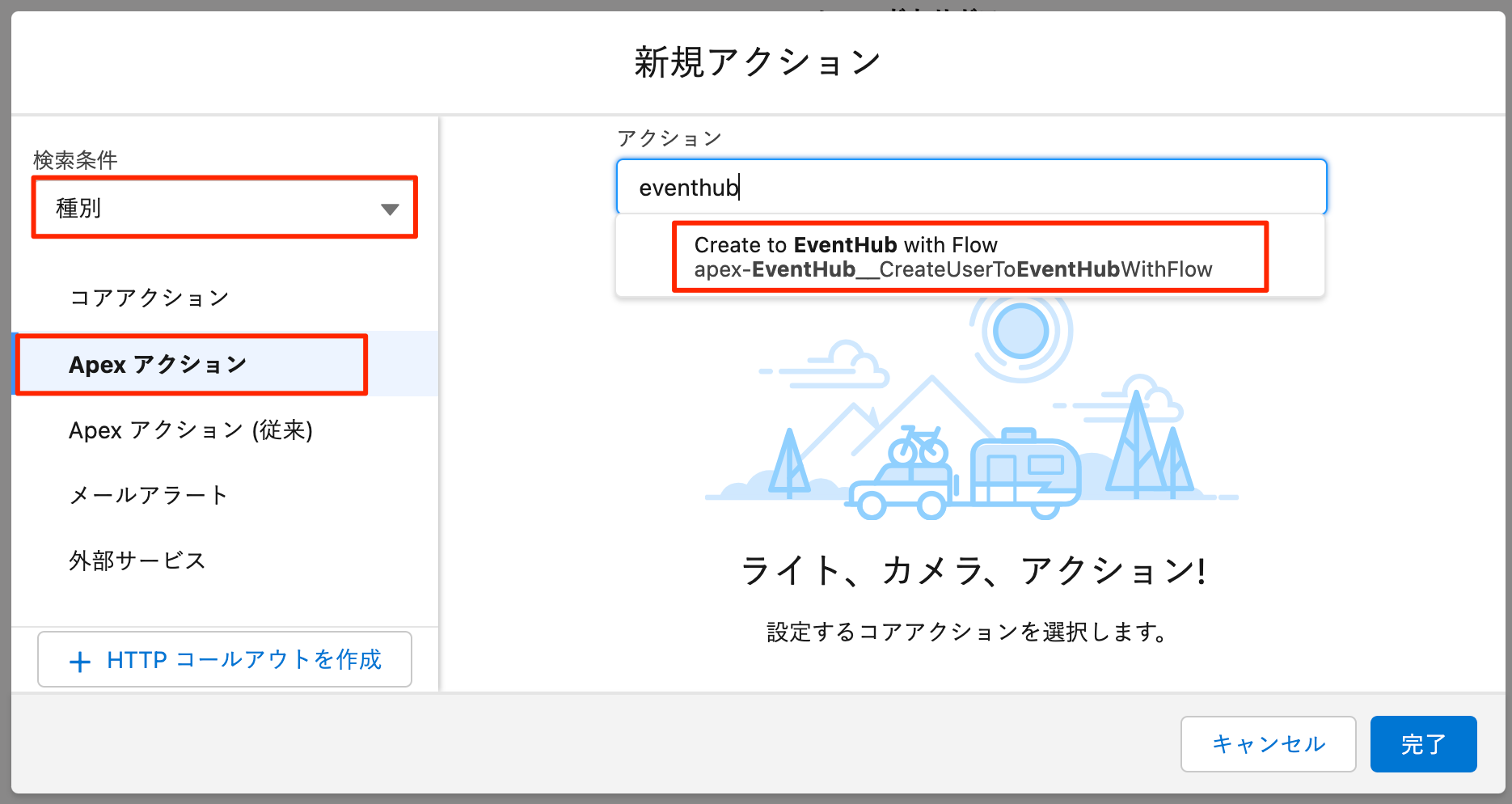Choose Create to EventHub with Flow result
Screen dimensions: 1512x804
pos(970,256)
